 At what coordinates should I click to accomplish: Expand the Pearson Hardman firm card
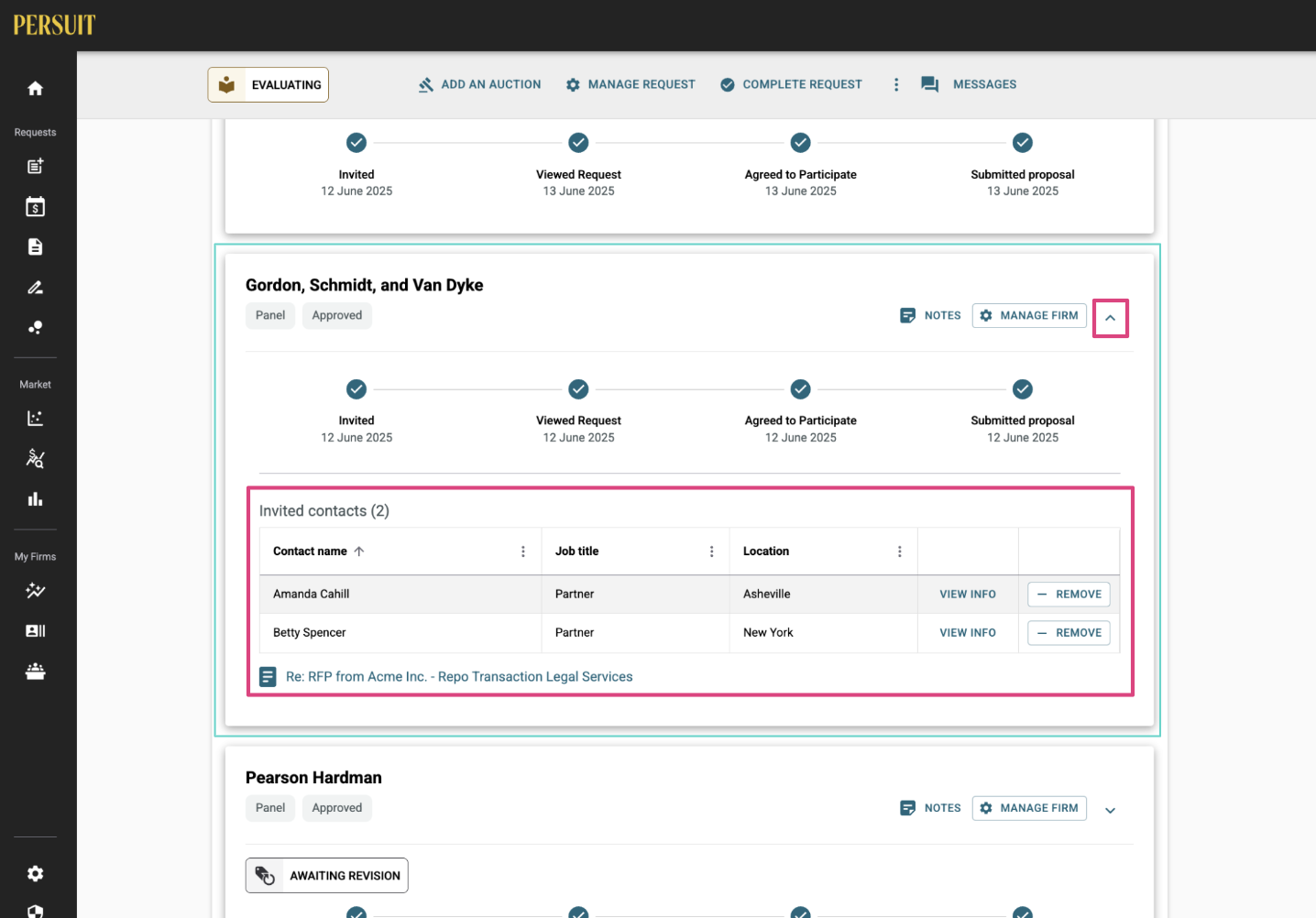pos(1110,811)
